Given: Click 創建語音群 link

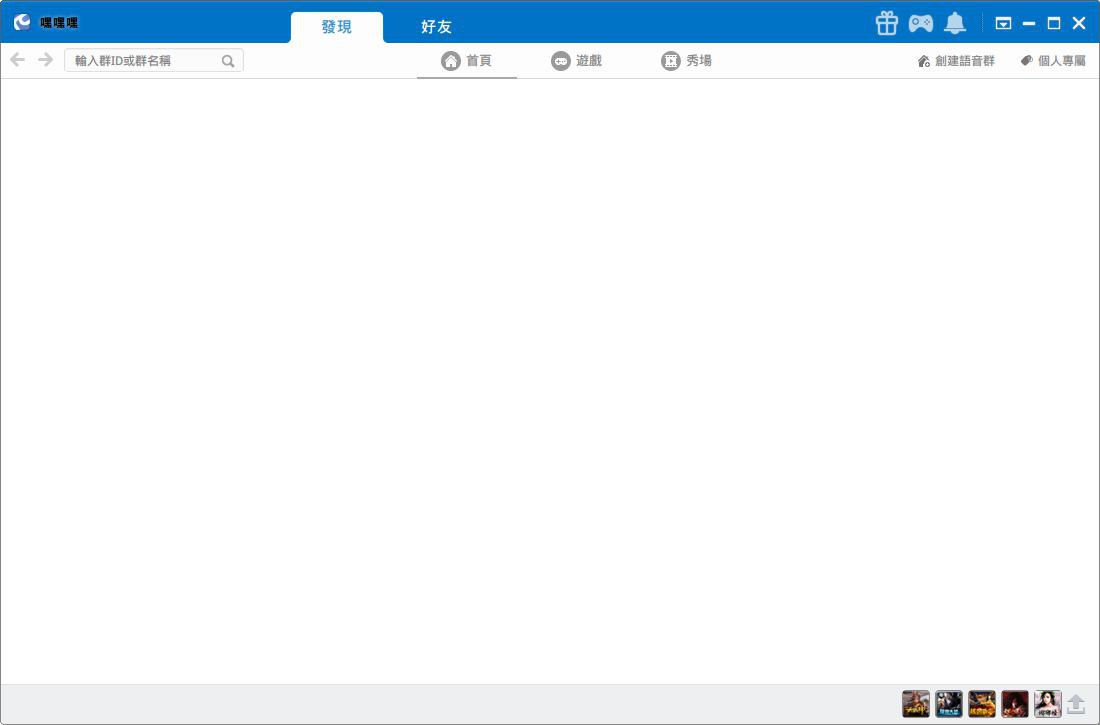Looking at the screenshot, I should point(956,61).
